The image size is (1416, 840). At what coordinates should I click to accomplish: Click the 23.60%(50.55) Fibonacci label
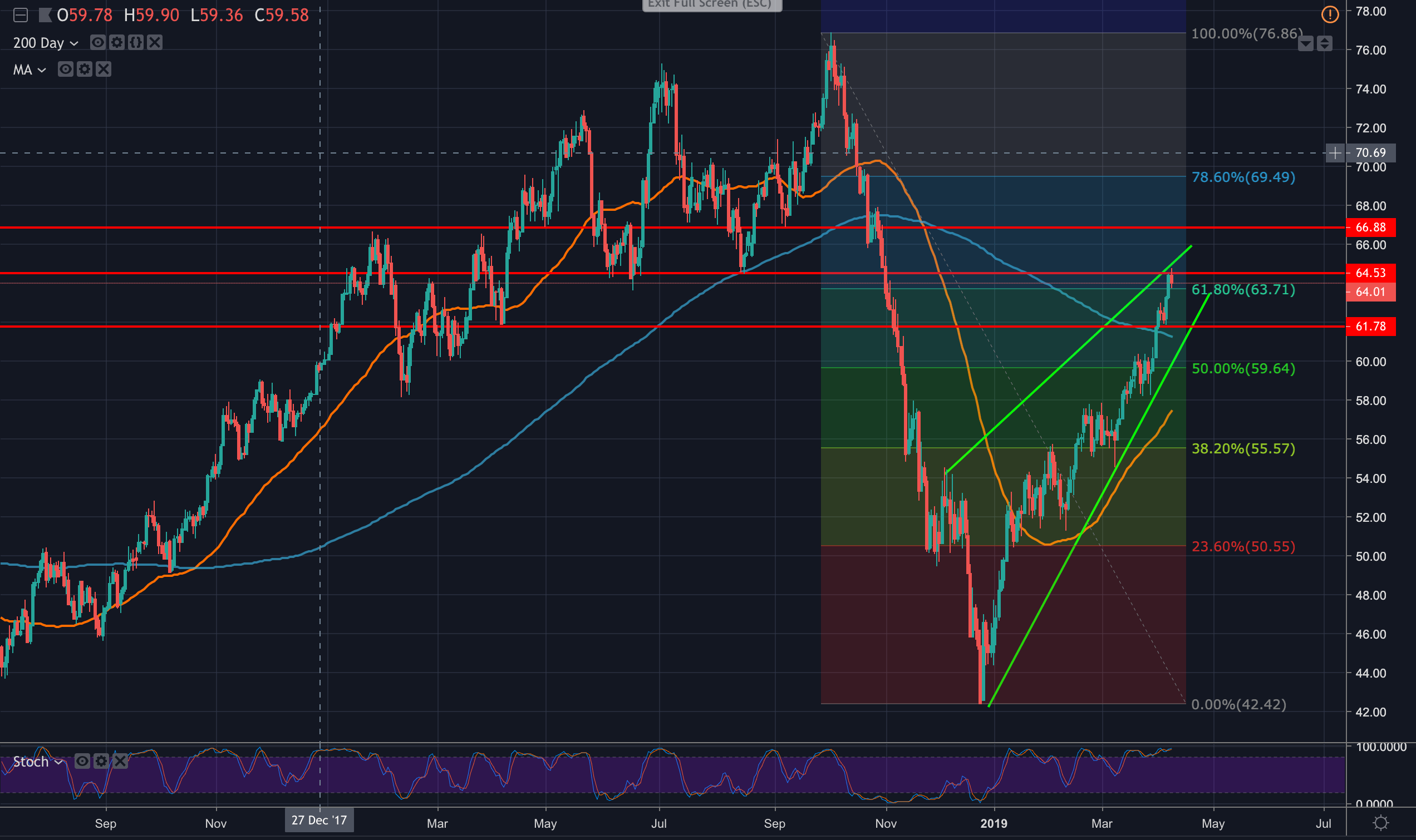coord(1243,547)
